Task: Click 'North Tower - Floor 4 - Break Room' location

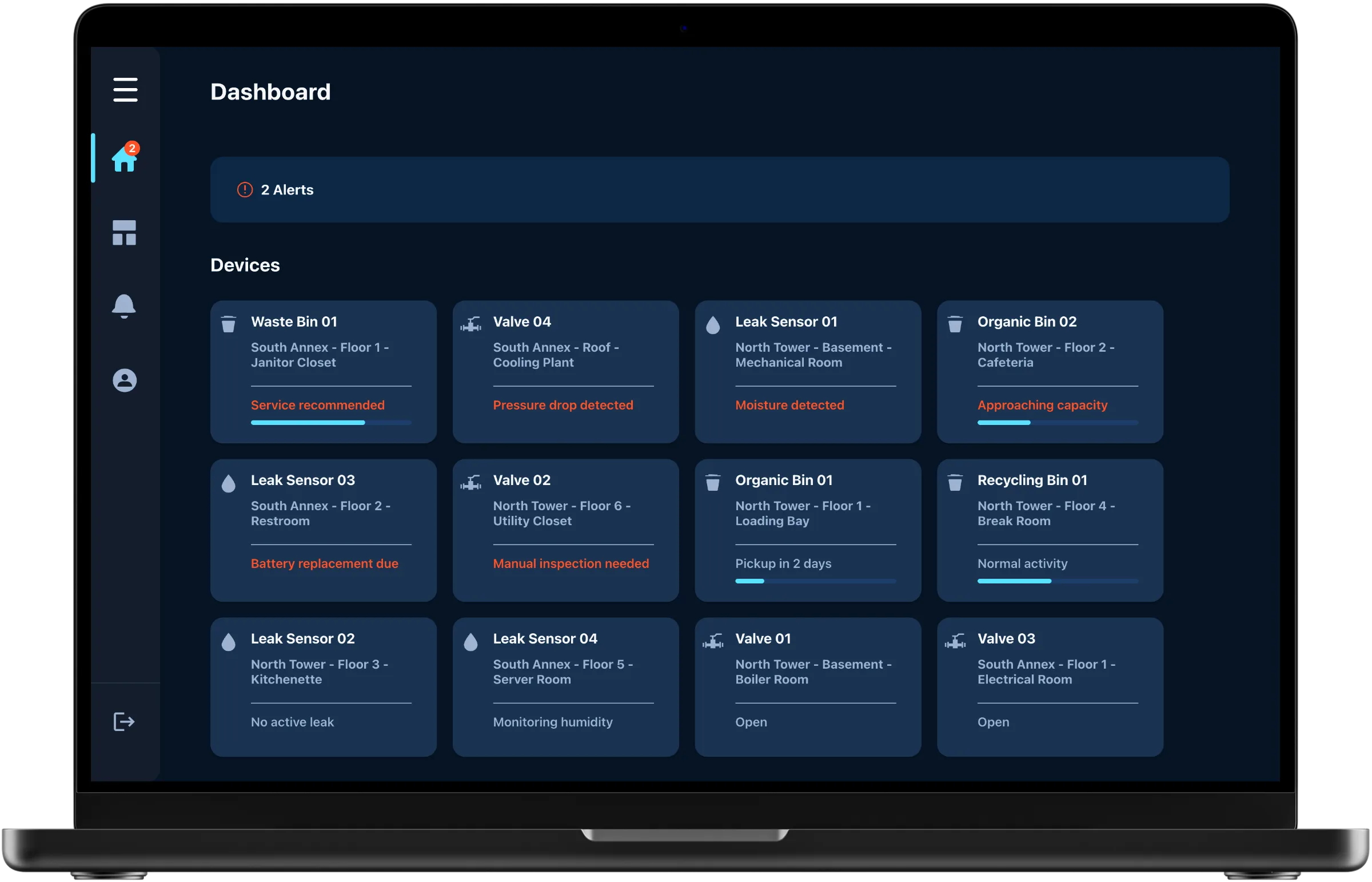Action: point(1046,514)
